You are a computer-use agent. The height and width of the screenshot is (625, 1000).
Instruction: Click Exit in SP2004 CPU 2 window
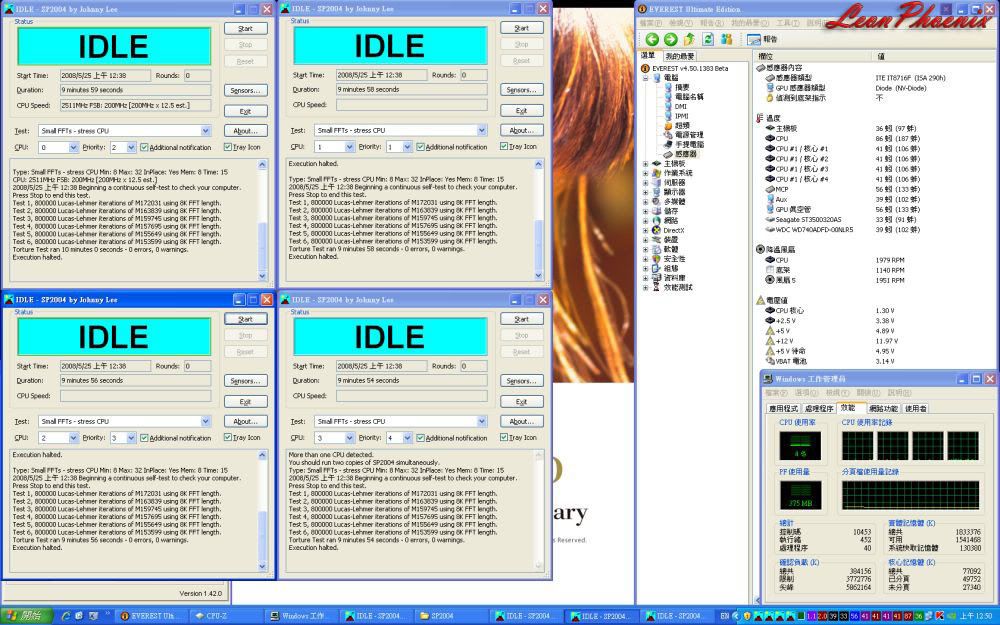point(246,402)
